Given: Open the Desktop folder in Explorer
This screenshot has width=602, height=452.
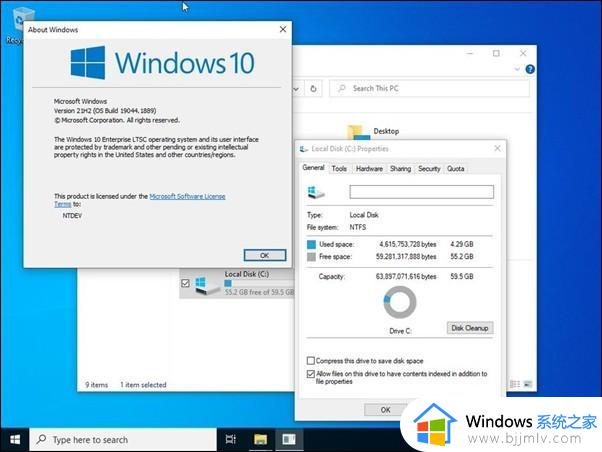Looking at the screenshot, I should [374, 132].
